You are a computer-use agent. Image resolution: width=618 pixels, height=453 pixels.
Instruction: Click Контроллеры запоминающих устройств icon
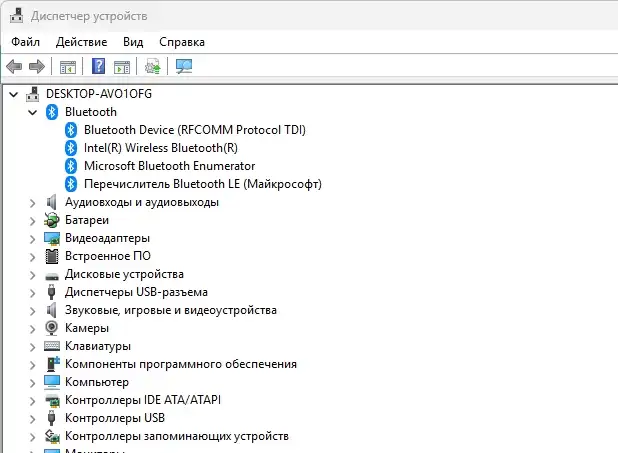point(52,436)
